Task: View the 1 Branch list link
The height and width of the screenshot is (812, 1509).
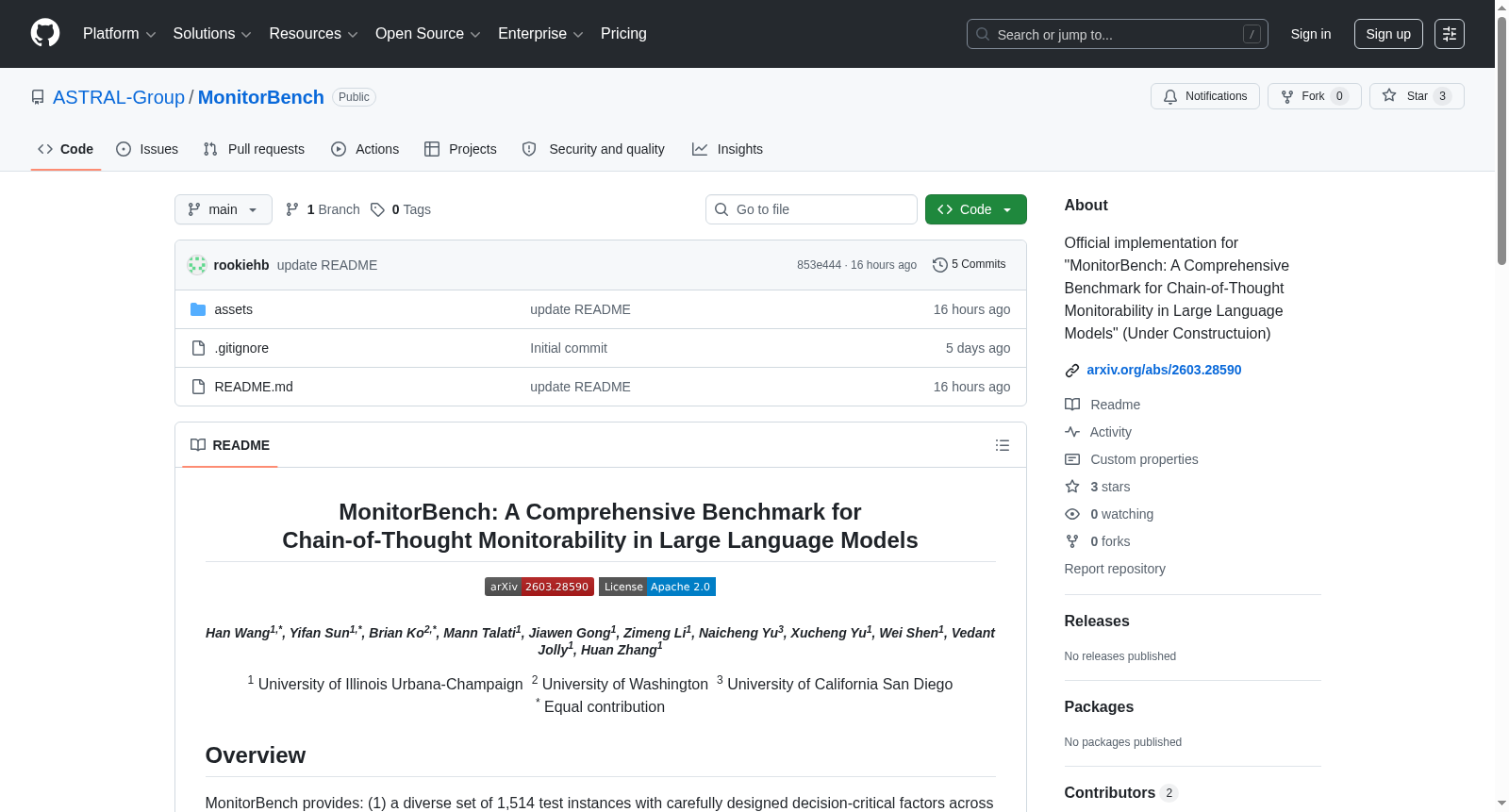Action: coord(323,209)
